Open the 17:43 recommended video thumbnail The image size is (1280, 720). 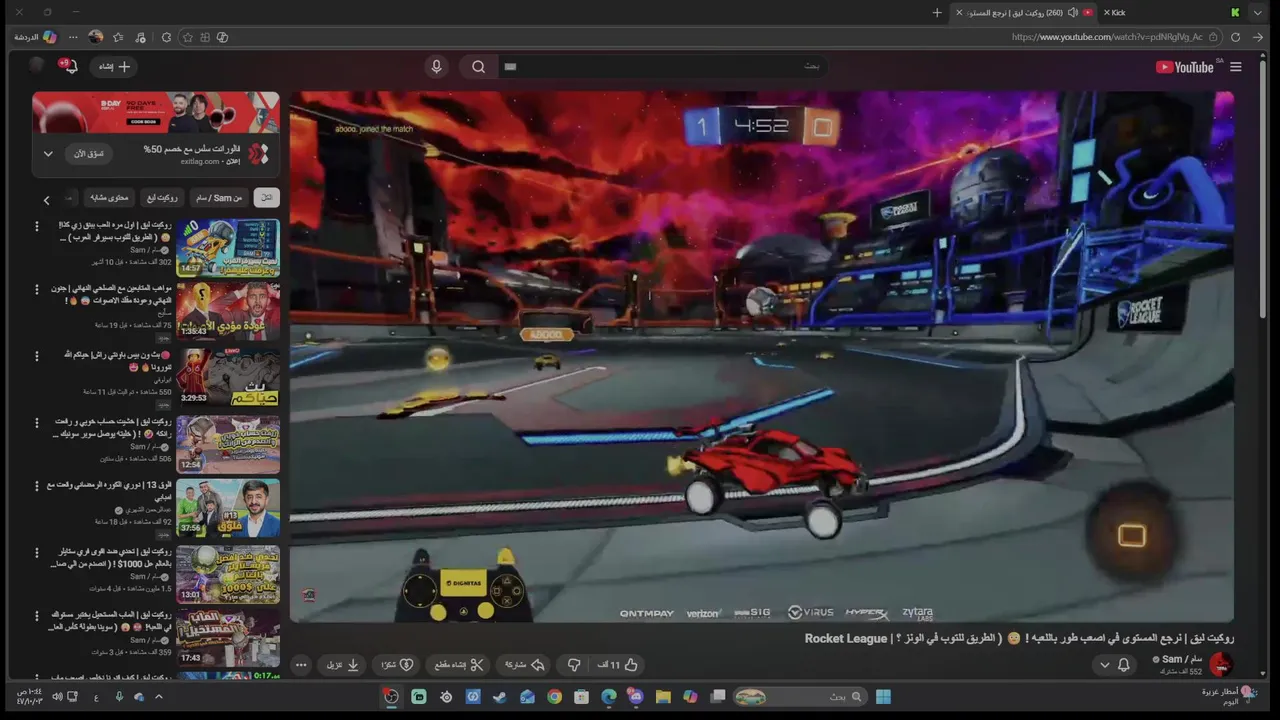[x=228, y=638]
